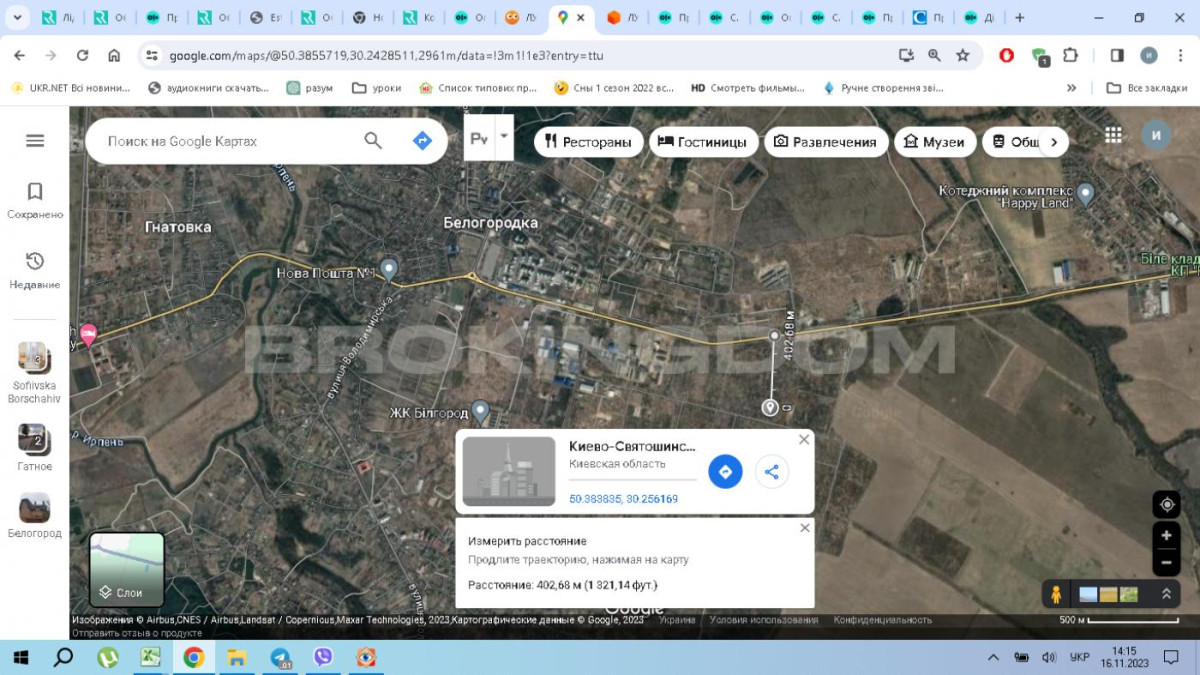This screenshot has height=675, width=1200.
Task: Zoom in with the plus button
Action: [x=1166, y=536]
